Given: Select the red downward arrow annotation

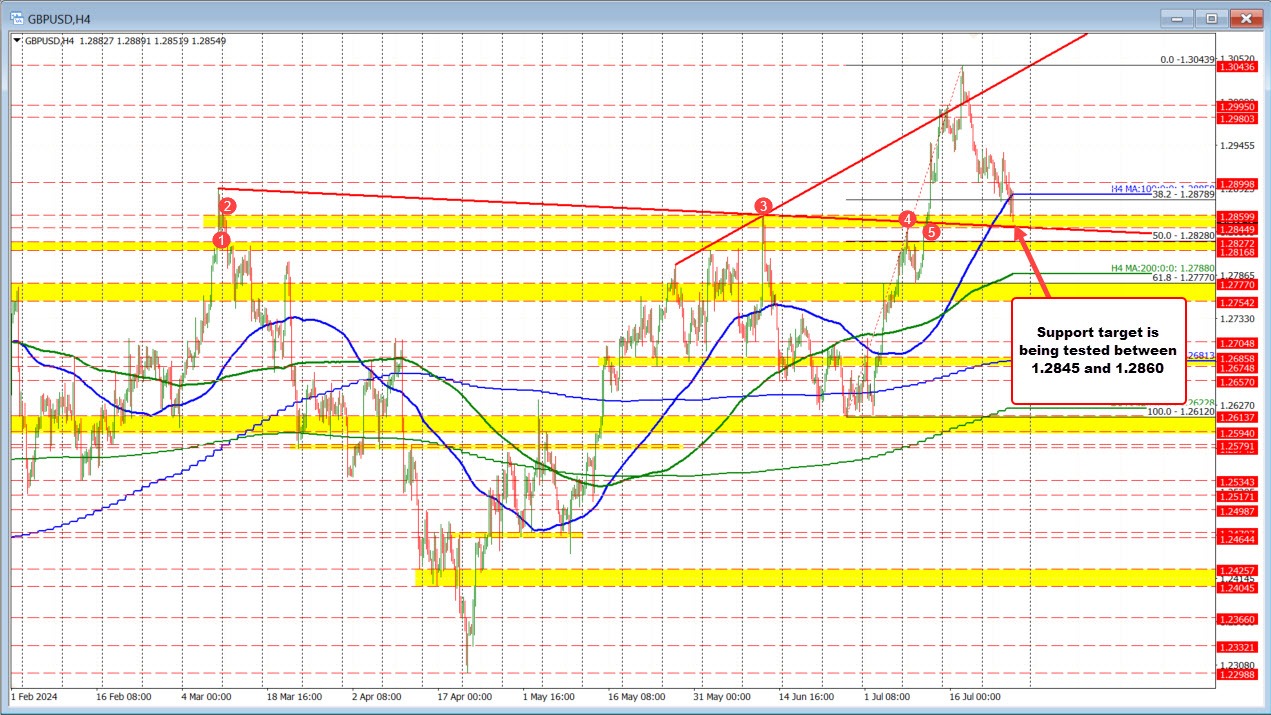Looking at the screenshot, I should [1031, 262].
